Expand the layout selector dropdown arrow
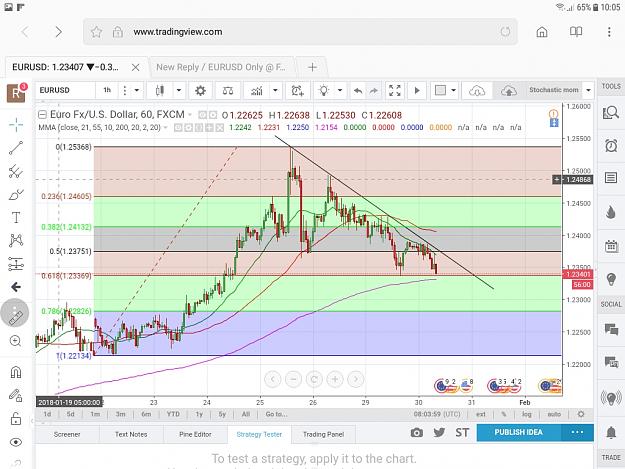 tap(453, 90)
